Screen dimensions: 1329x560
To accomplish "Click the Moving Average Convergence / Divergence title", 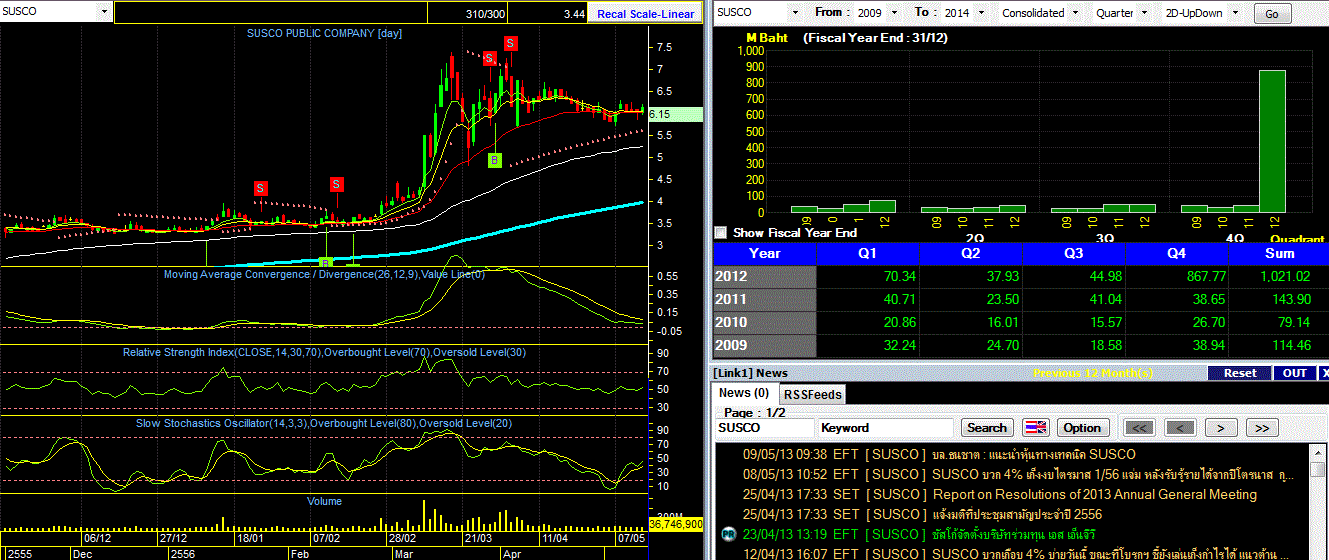I will [x=324, y=274].
